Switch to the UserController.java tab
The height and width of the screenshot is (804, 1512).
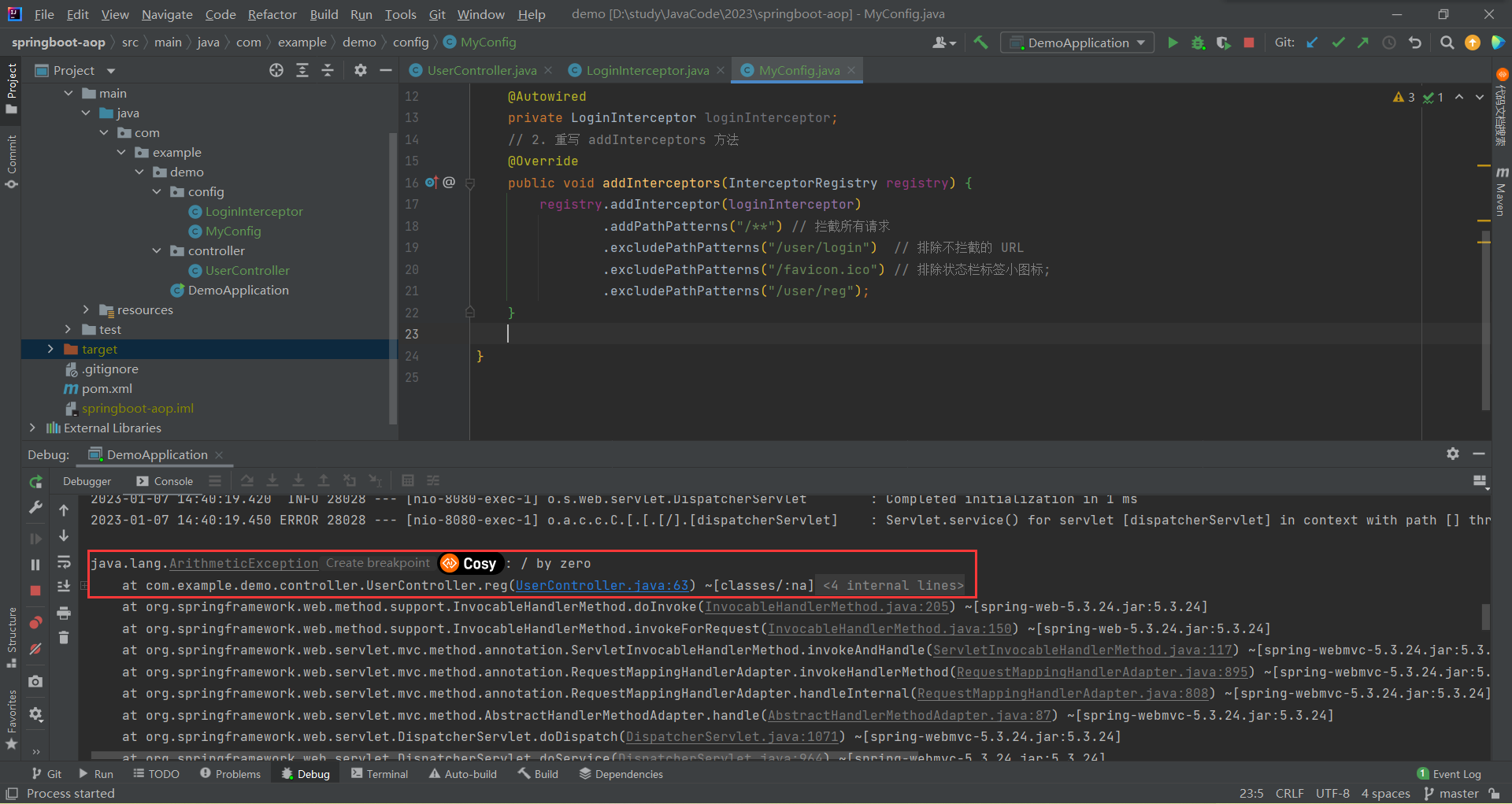481,70
